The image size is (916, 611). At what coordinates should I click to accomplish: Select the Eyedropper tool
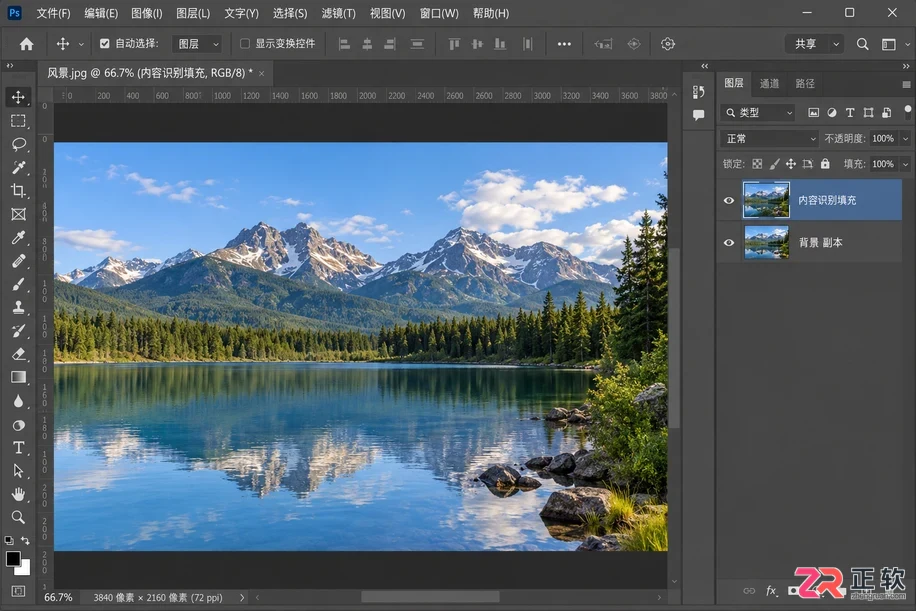click(18, 238)
